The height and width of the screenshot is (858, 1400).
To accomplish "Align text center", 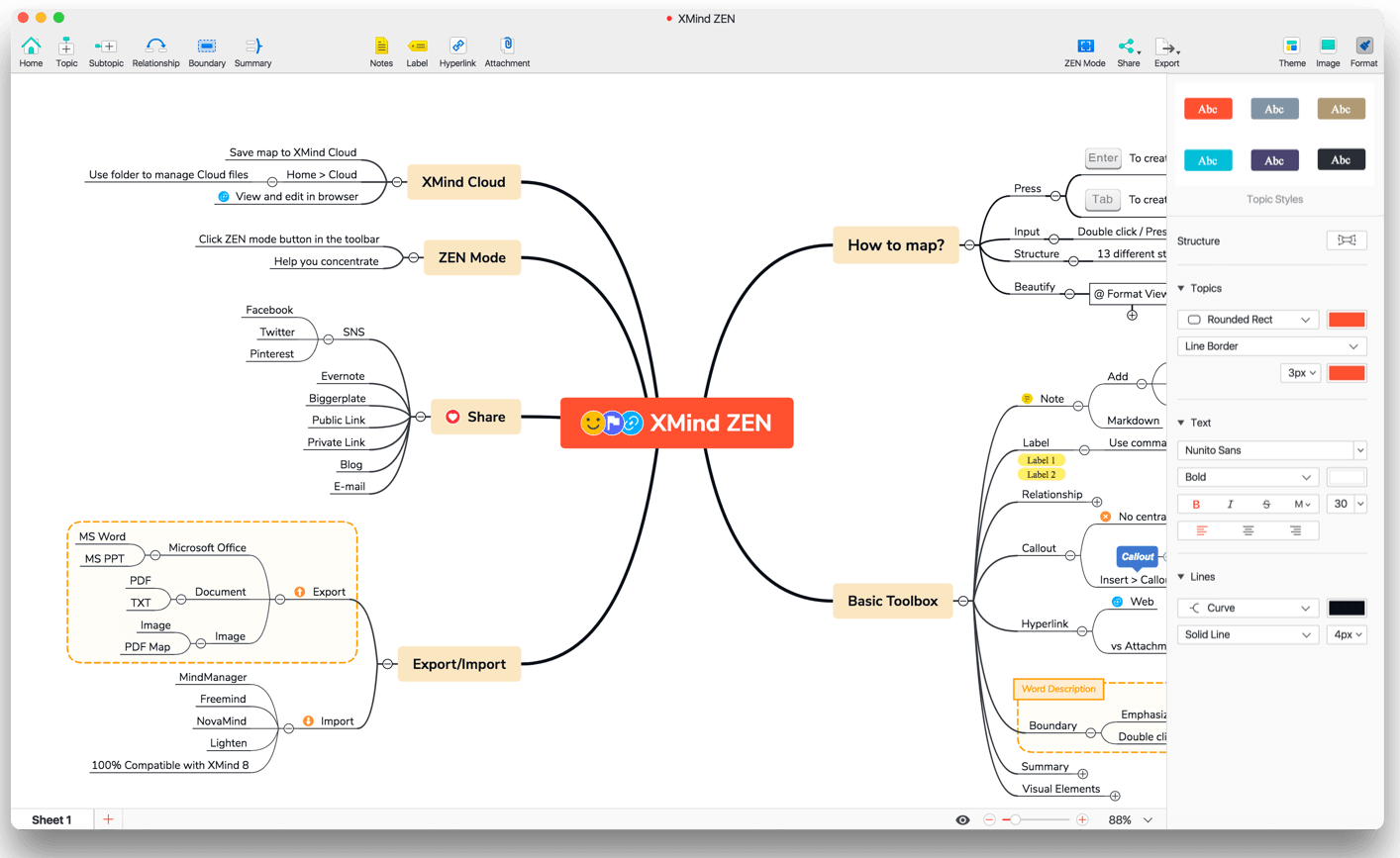I will [x=1248, y=531].
